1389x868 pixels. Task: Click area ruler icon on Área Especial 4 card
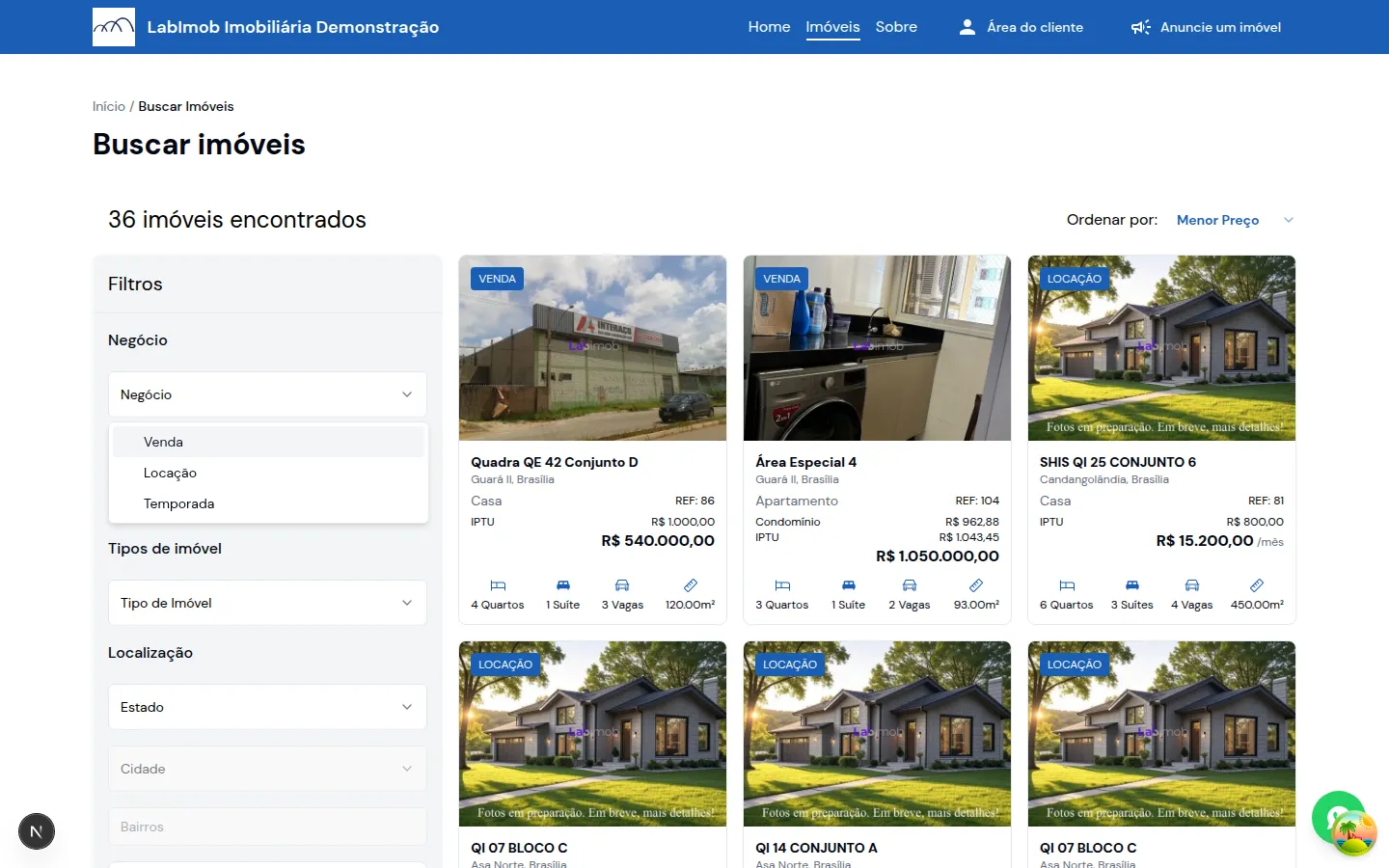976,585
